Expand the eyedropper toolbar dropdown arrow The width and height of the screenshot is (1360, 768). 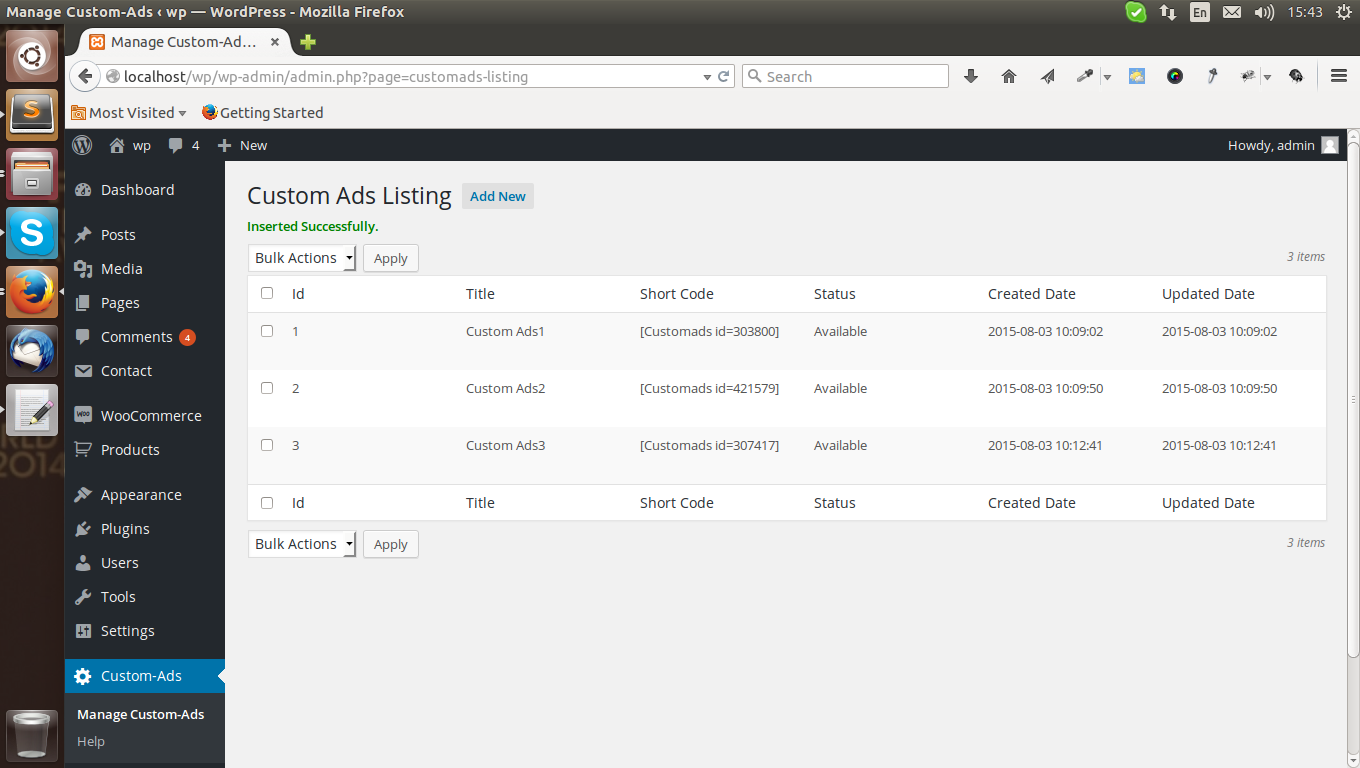pos(1107,76)
